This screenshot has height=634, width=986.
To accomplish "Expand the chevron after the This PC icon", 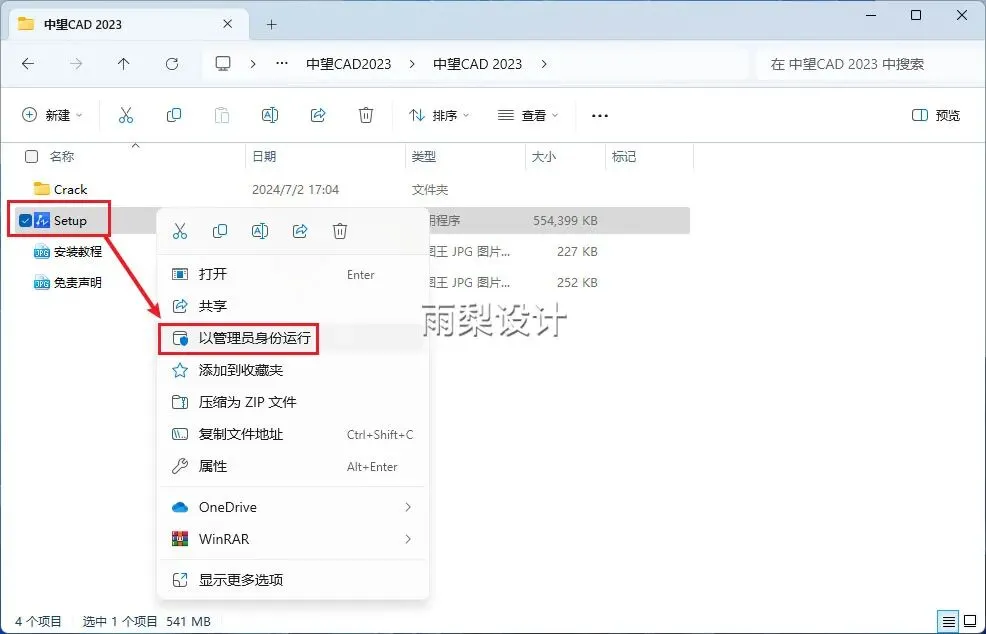I will tap(253, 64).
